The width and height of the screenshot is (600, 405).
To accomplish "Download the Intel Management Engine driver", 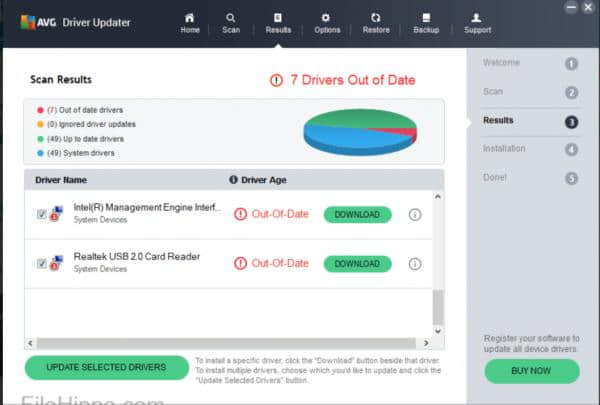I will (x=357, y=214).
